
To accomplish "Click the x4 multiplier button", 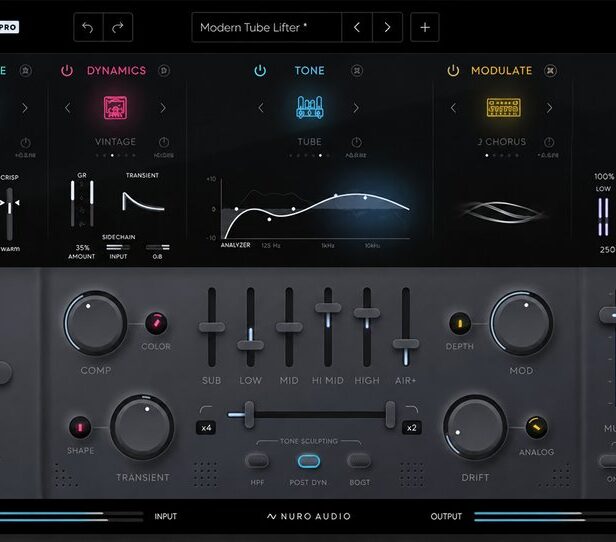I will click(206, 428).
